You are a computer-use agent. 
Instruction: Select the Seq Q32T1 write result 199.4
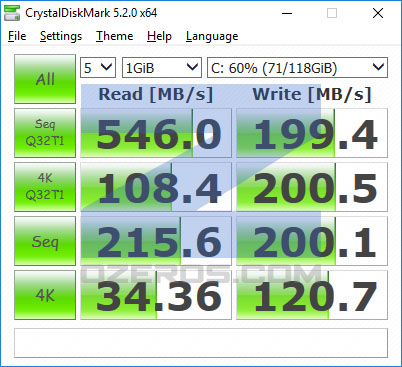312,133
